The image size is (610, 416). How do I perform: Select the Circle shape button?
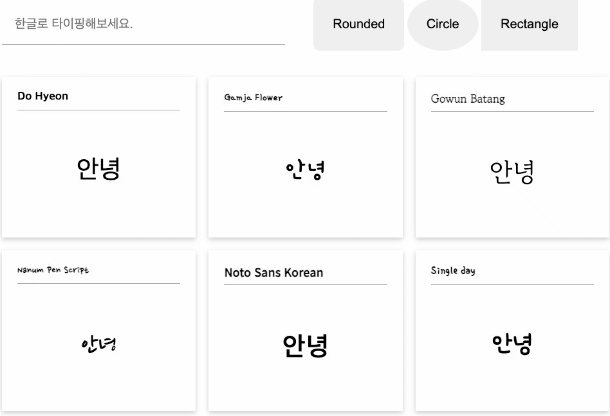click(443, 25)
